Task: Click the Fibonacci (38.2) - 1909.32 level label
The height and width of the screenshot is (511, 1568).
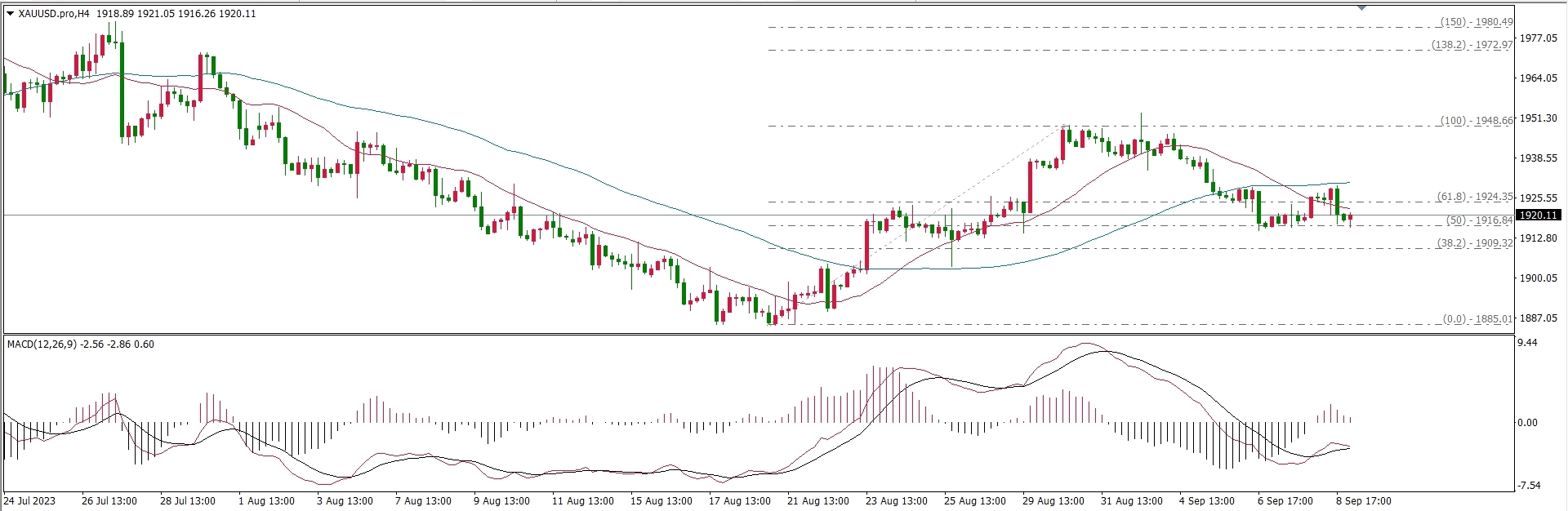Action: coord(1474,243)
